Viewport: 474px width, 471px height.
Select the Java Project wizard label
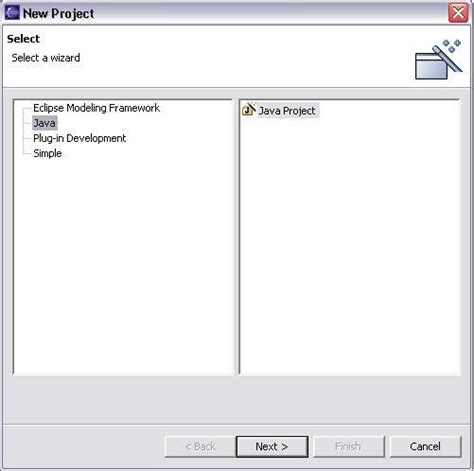(287, 111)
